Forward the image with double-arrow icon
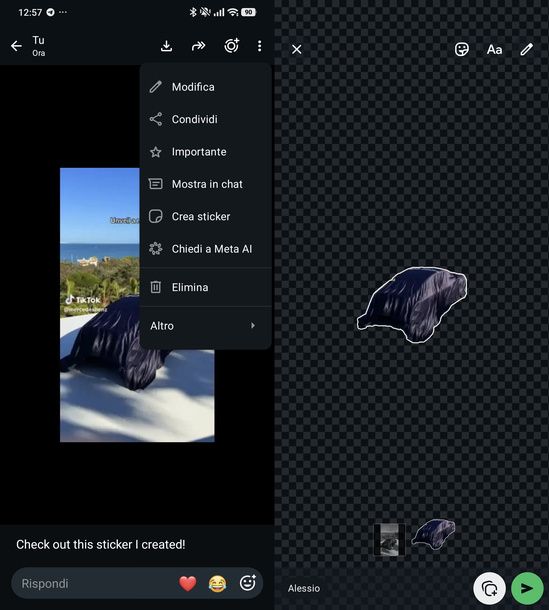This screenshot has height=610, width=549. point(198,46)
